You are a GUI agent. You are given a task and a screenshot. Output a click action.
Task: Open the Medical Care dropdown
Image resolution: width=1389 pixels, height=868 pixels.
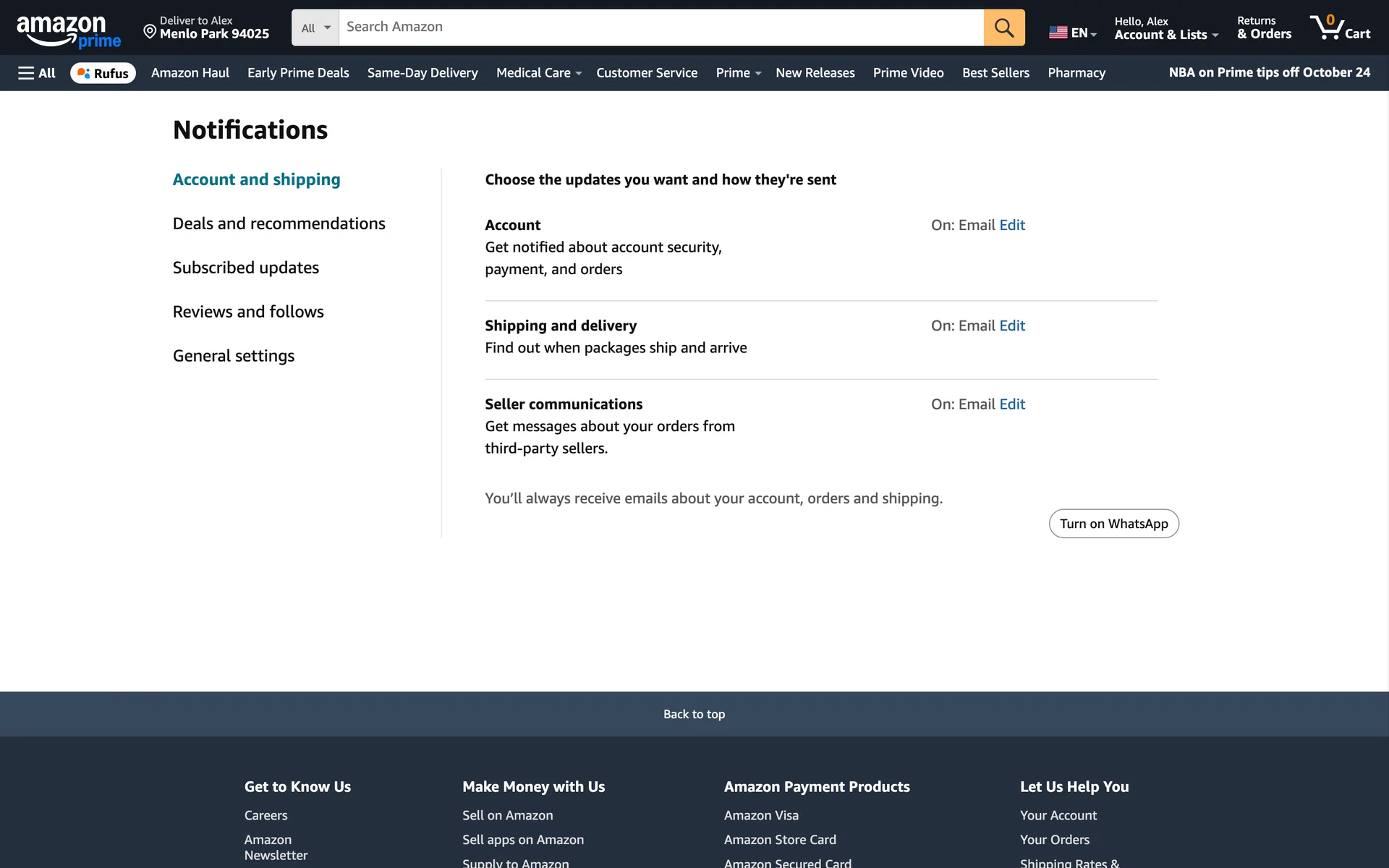click(x=538, y=73)
